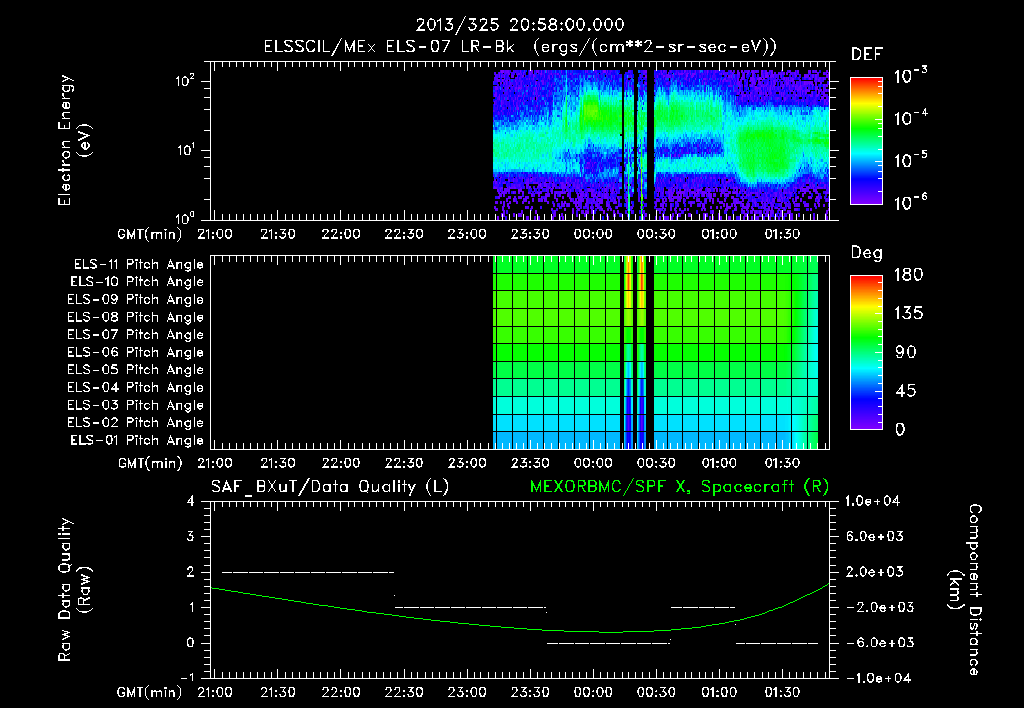This screenshot has width=1024, height=708.
Task: Click the 10^-4 value on DEF scale
Action: (x=910, y=118)
